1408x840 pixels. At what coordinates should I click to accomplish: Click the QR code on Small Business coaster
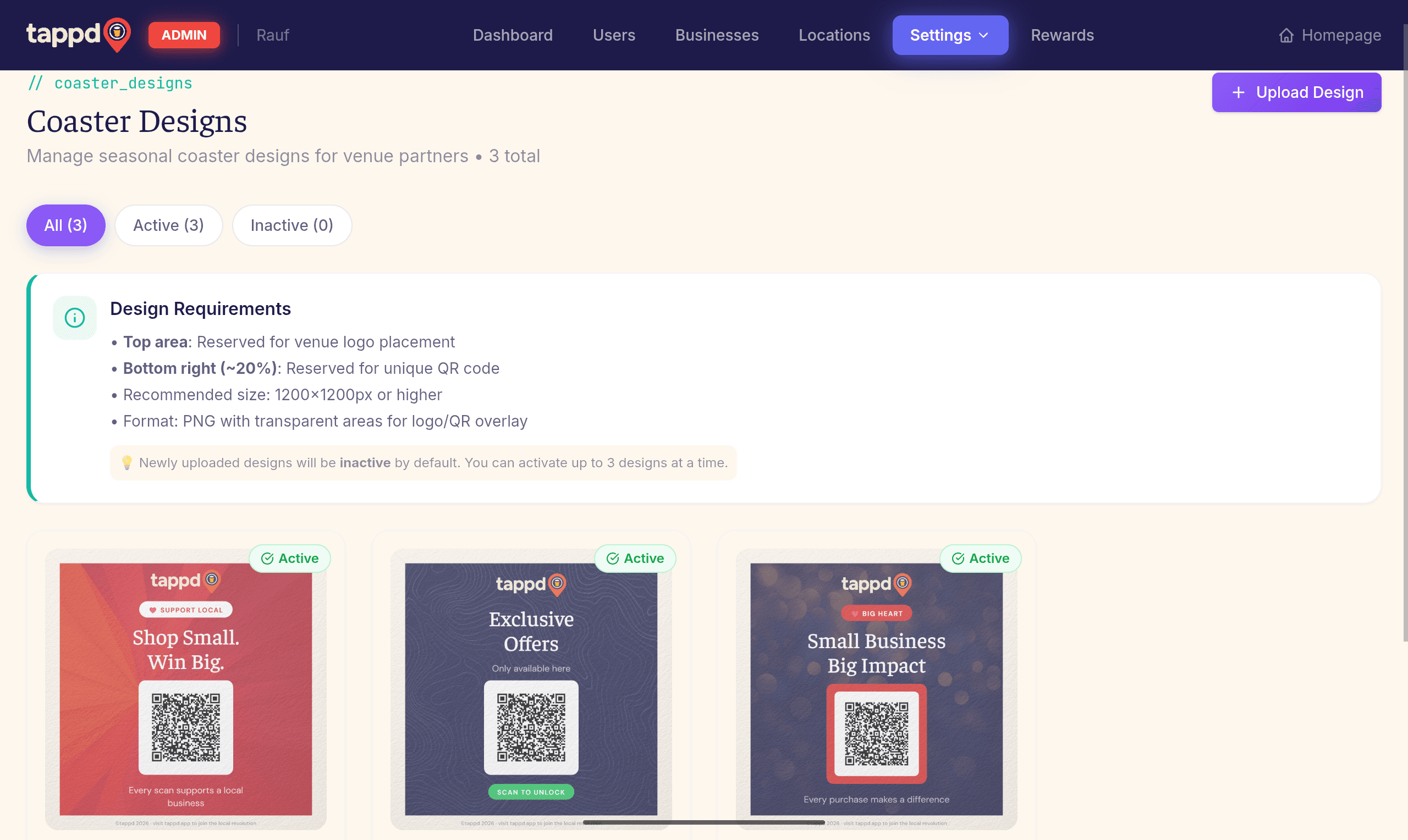(876, 734)
